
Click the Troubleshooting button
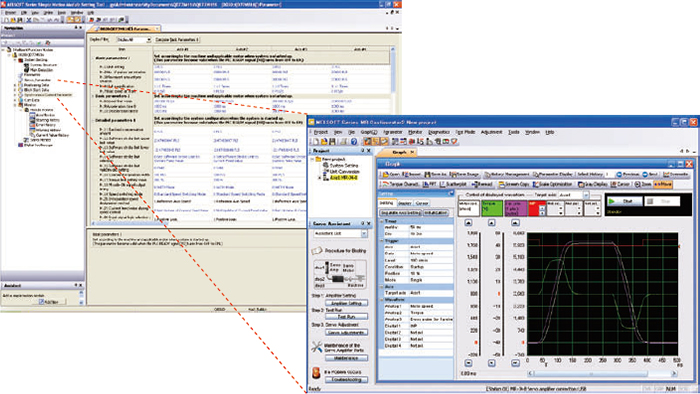click(x=346, y=380)
